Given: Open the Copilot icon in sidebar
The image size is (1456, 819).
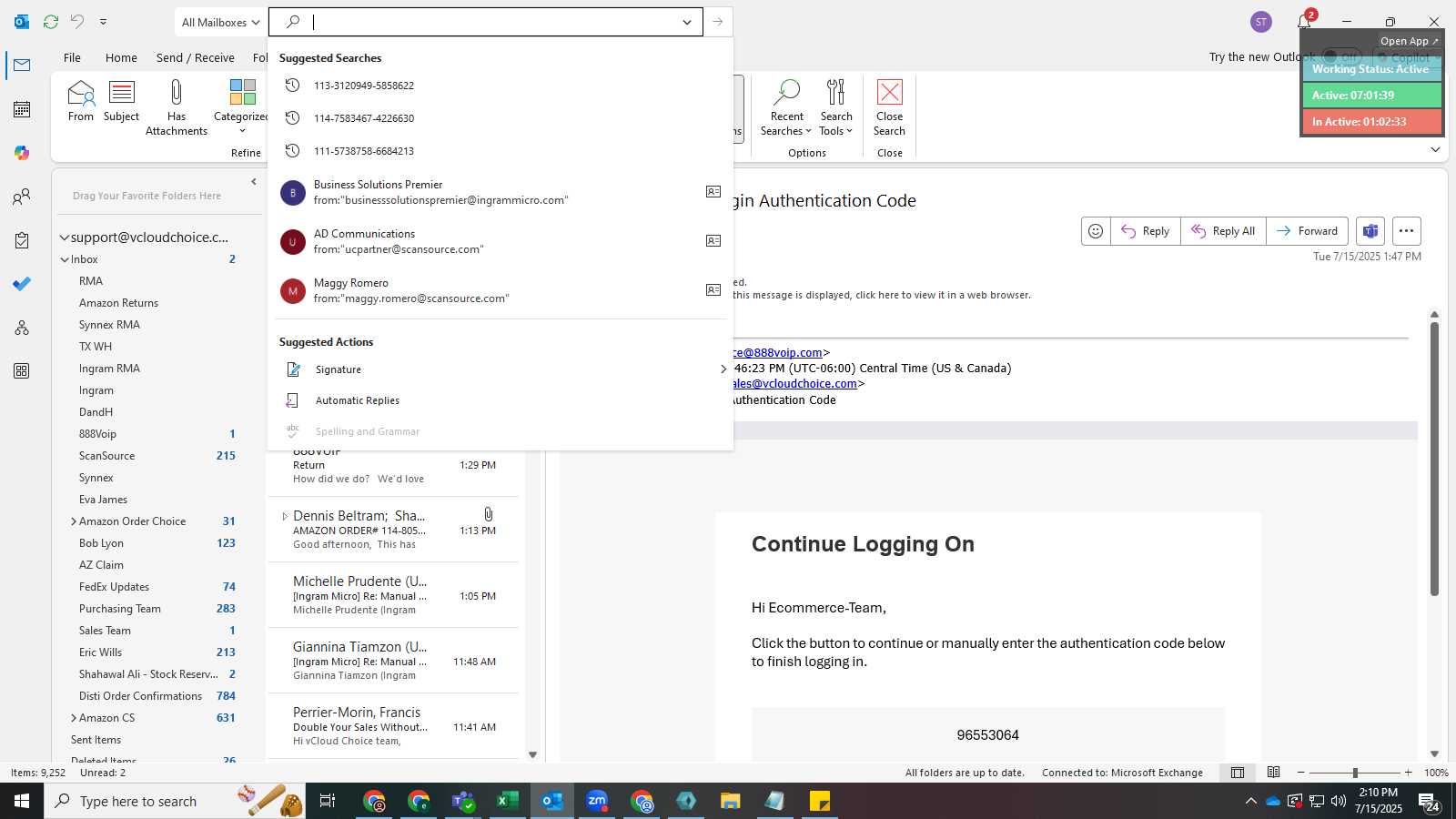Looking at the screenshot, I should (x=22, y=153).
